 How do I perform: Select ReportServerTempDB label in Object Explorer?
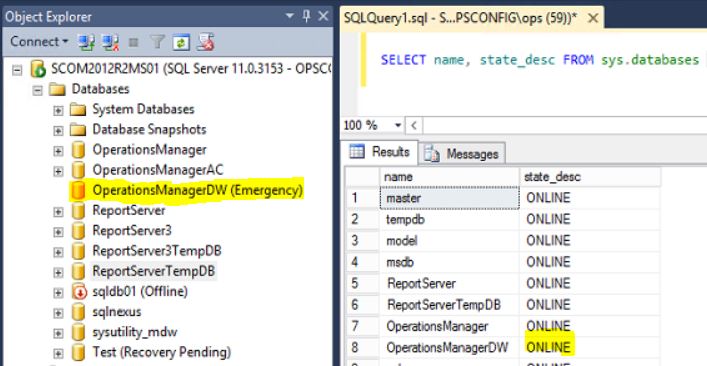(154, 271)
